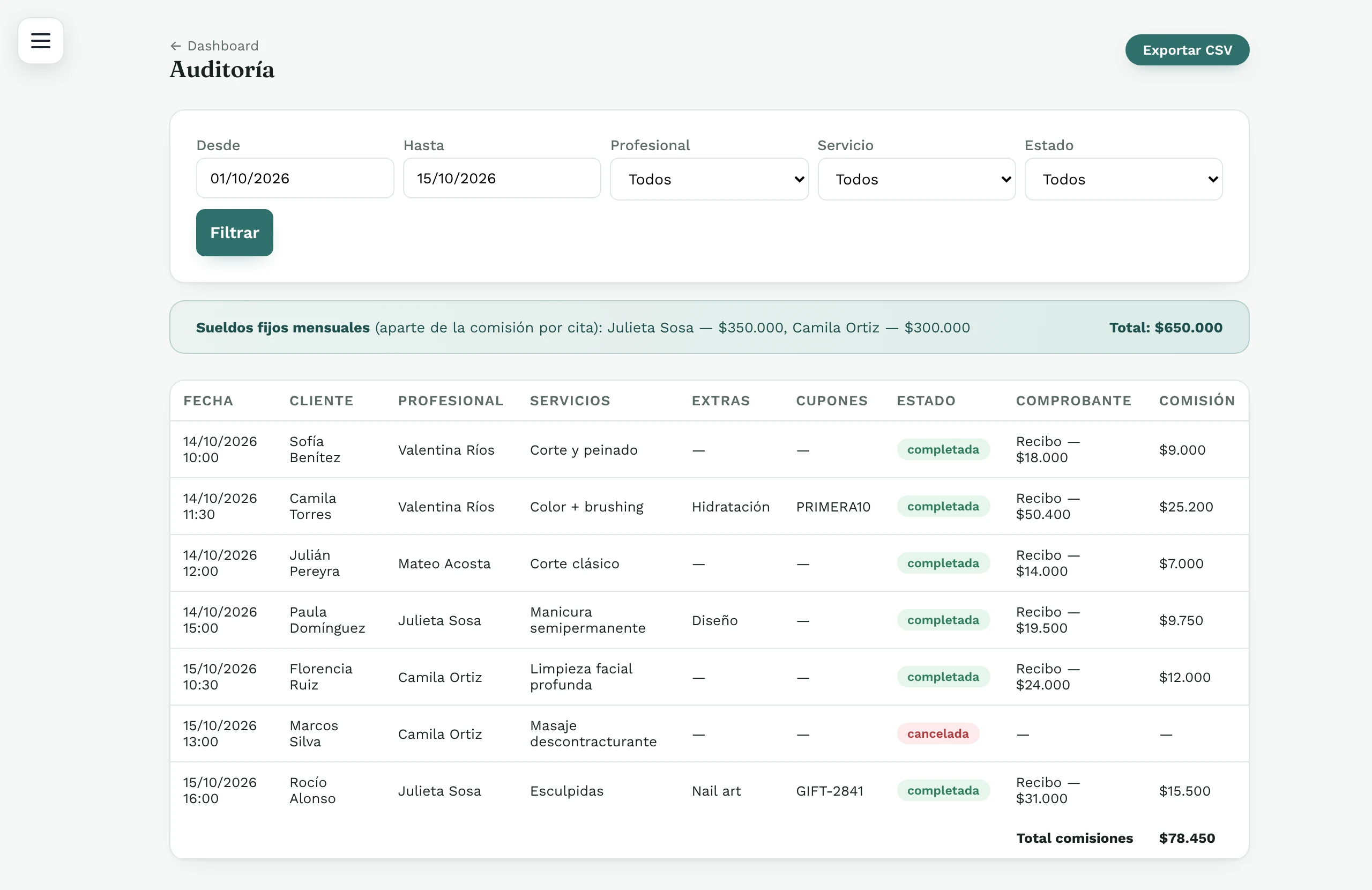Click the cancelada status badge
1372x890 pixels.
point(937,733)
